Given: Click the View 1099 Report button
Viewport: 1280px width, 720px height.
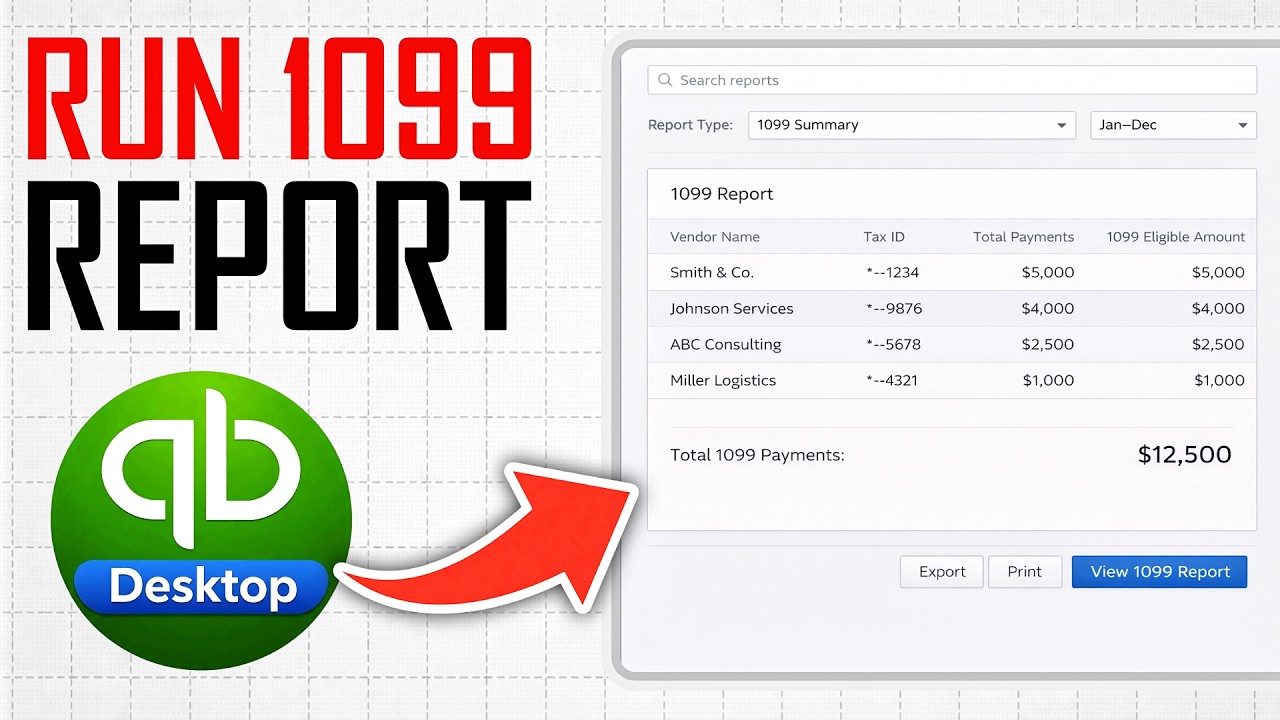Looking at the screenshot, I should coord(1160,572).
